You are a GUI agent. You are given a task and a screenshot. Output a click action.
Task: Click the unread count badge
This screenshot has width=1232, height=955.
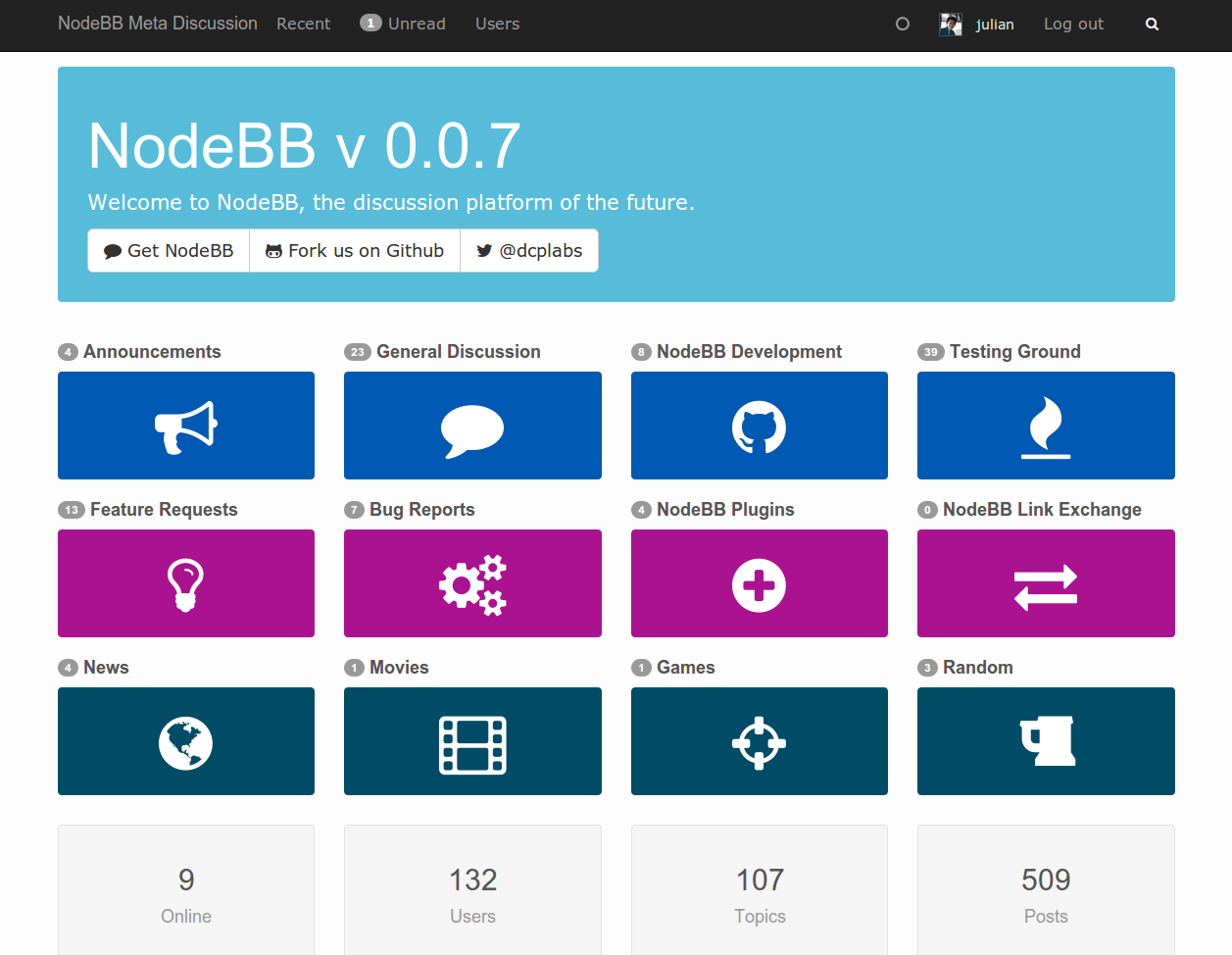point(370,24)
